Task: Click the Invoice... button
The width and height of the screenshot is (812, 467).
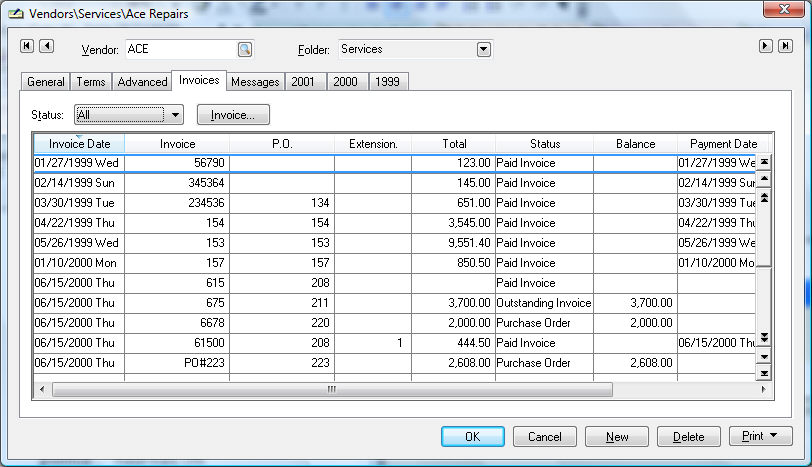Action: click(233, 115)
